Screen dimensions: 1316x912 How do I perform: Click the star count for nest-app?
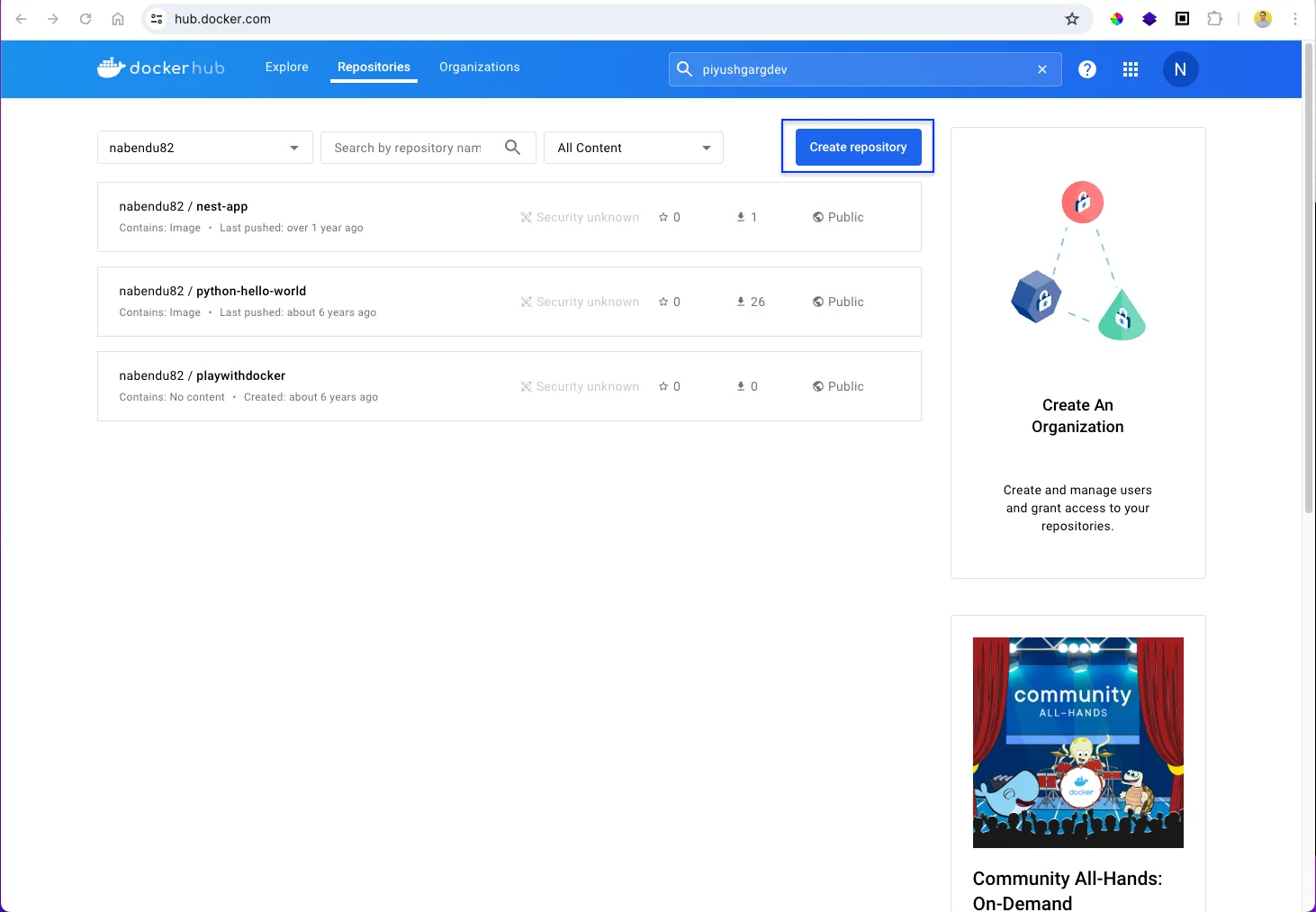(670, 217)
